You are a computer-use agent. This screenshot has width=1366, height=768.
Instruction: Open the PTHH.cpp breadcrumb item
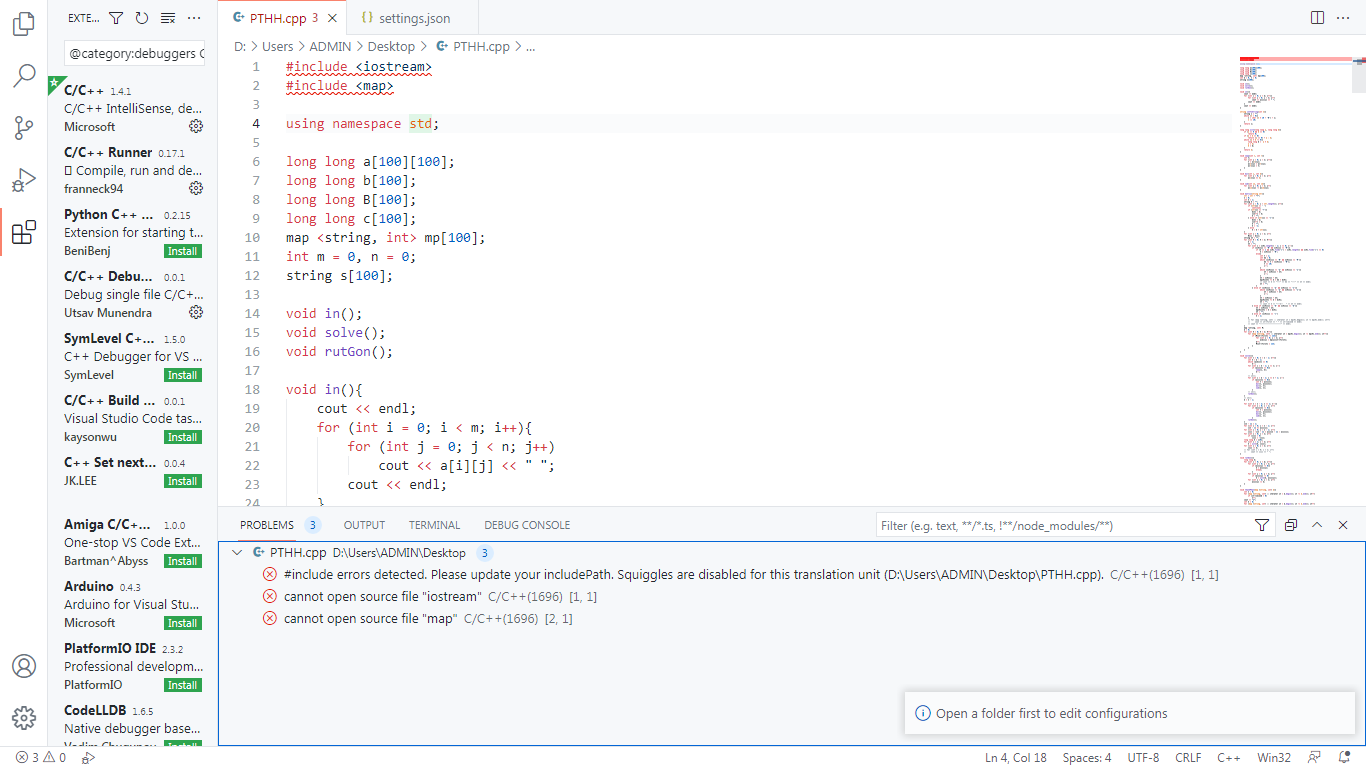(x=472, y=46)
